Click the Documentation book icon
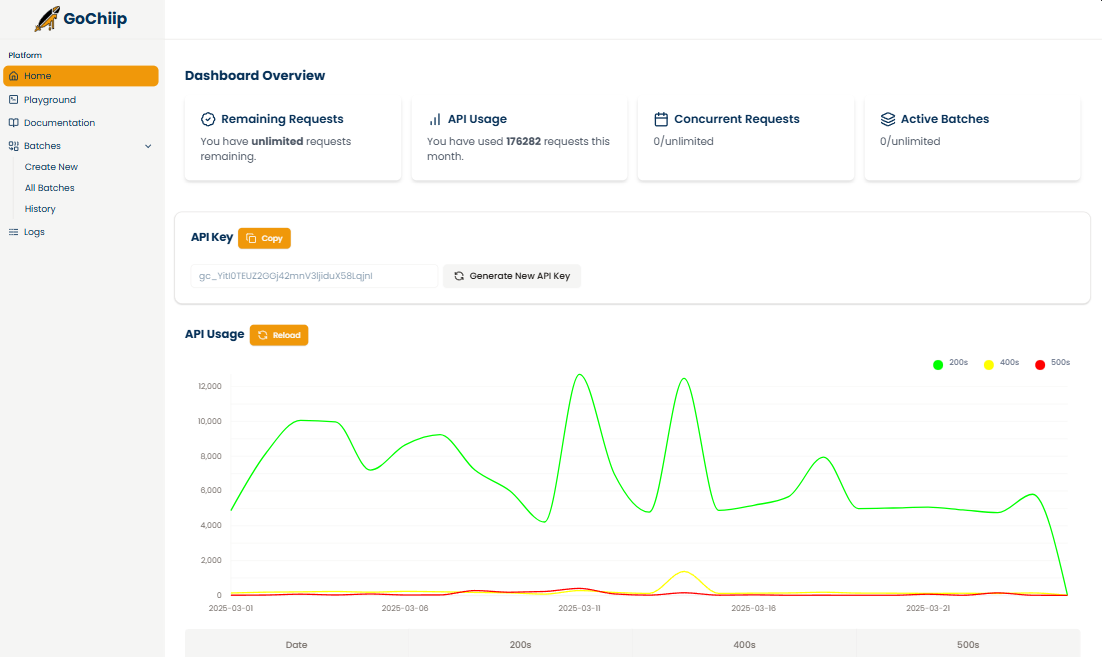The width and height of the screenshot is (1102, 657). point(13,123)
